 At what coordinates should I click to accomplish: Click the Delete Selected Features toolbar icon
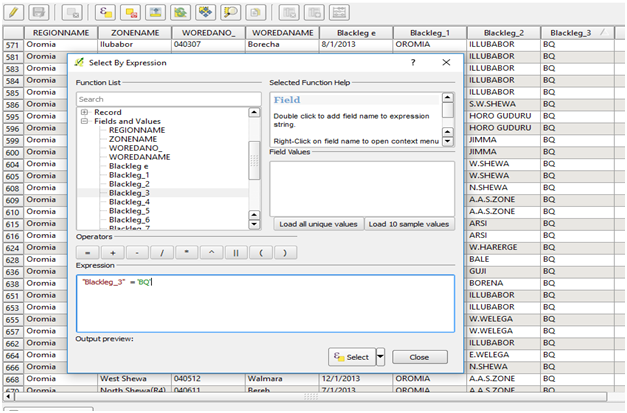tap(73, 12)
